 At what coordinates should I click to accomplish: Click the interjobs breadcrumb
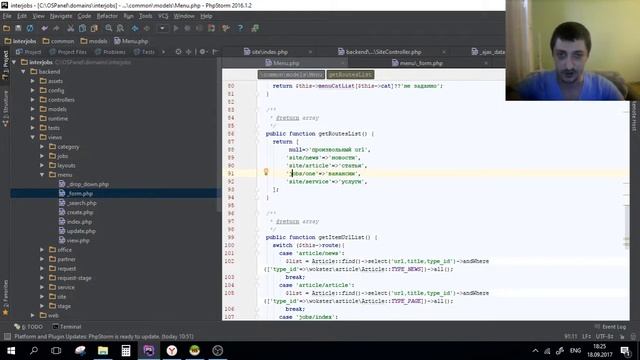tap(20, 41)
